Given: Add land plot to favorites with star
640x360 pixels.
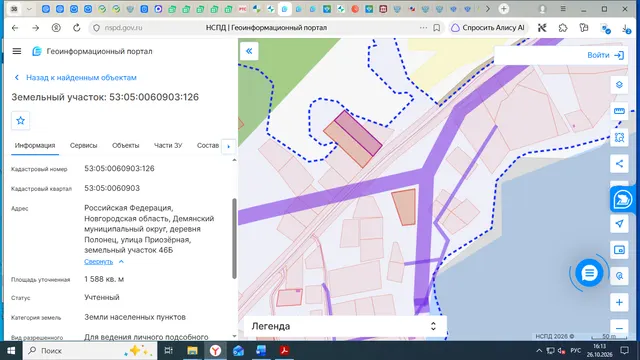Looking at the screenshot, I should point(20,120).
